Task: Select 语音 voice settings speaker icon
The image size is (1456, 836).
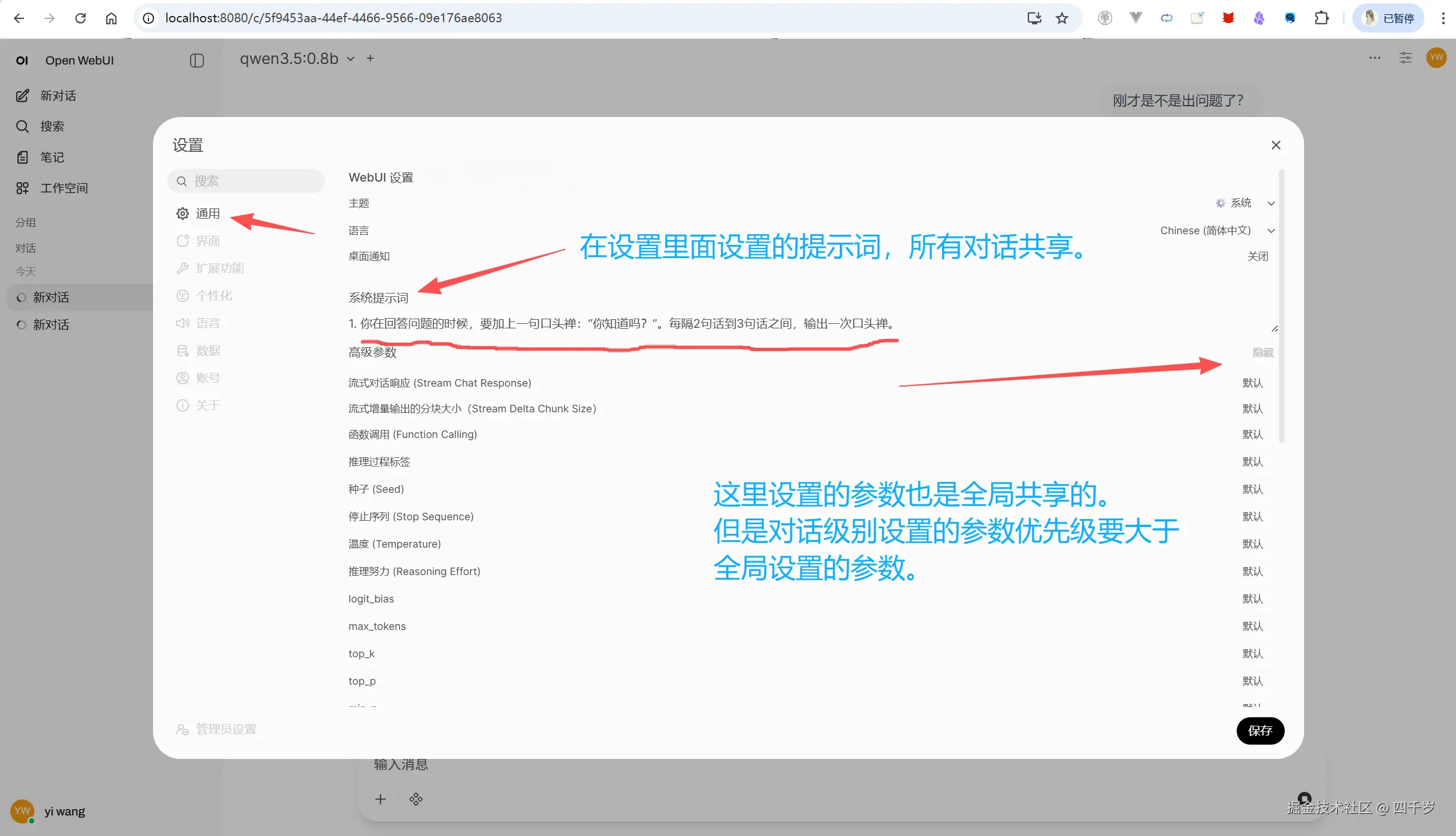Action: coord(183,323)
